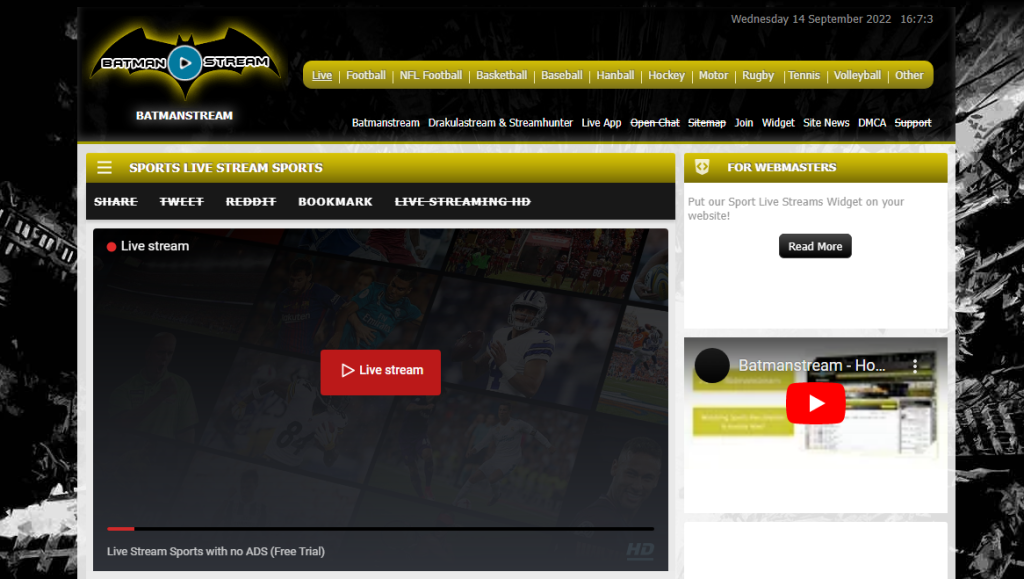Open Drakulastream & Streamhunter link
Viewport: 1024px width, 579px height.
coord(500,123)
